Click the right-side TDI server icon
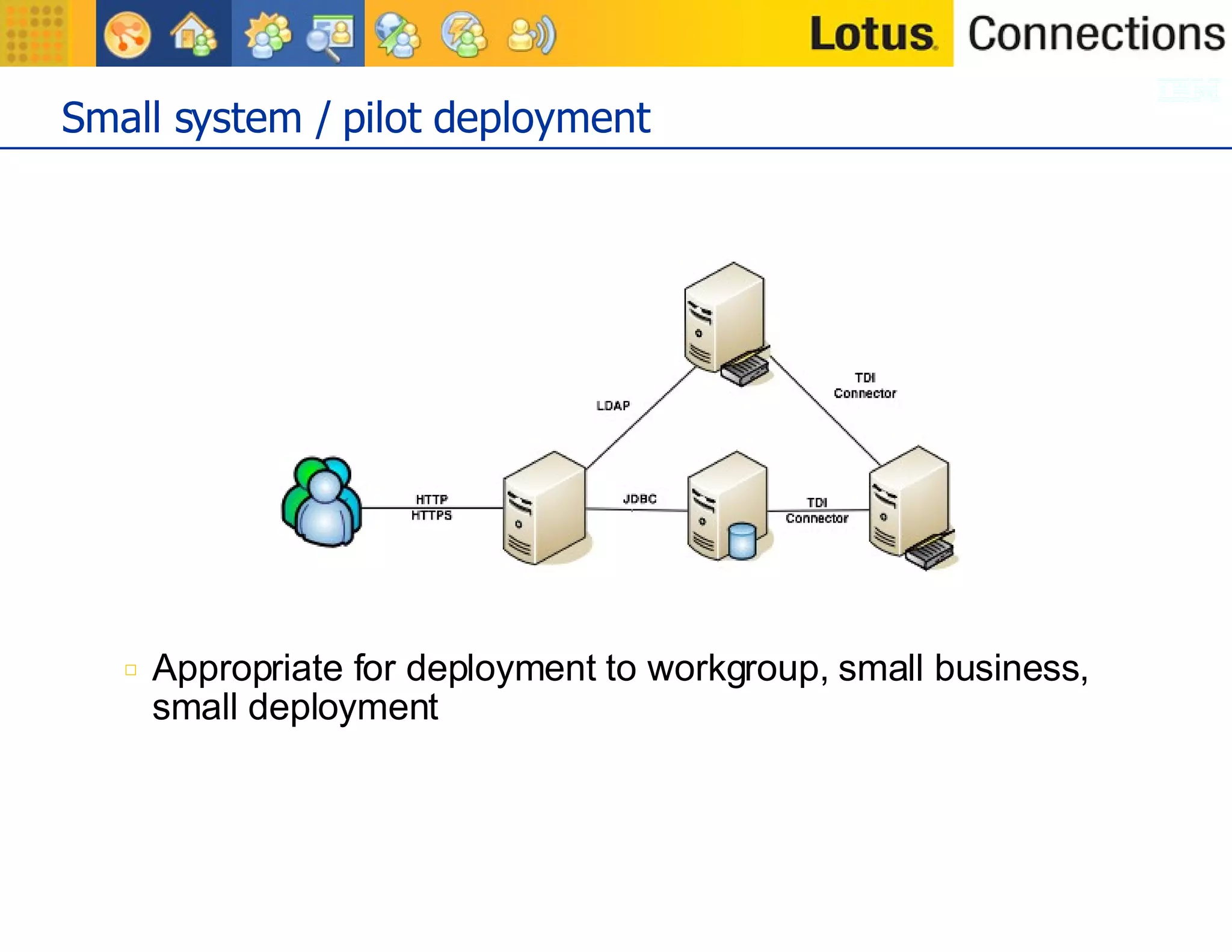The image size is (1232, 952). click(x=913, y=508)
